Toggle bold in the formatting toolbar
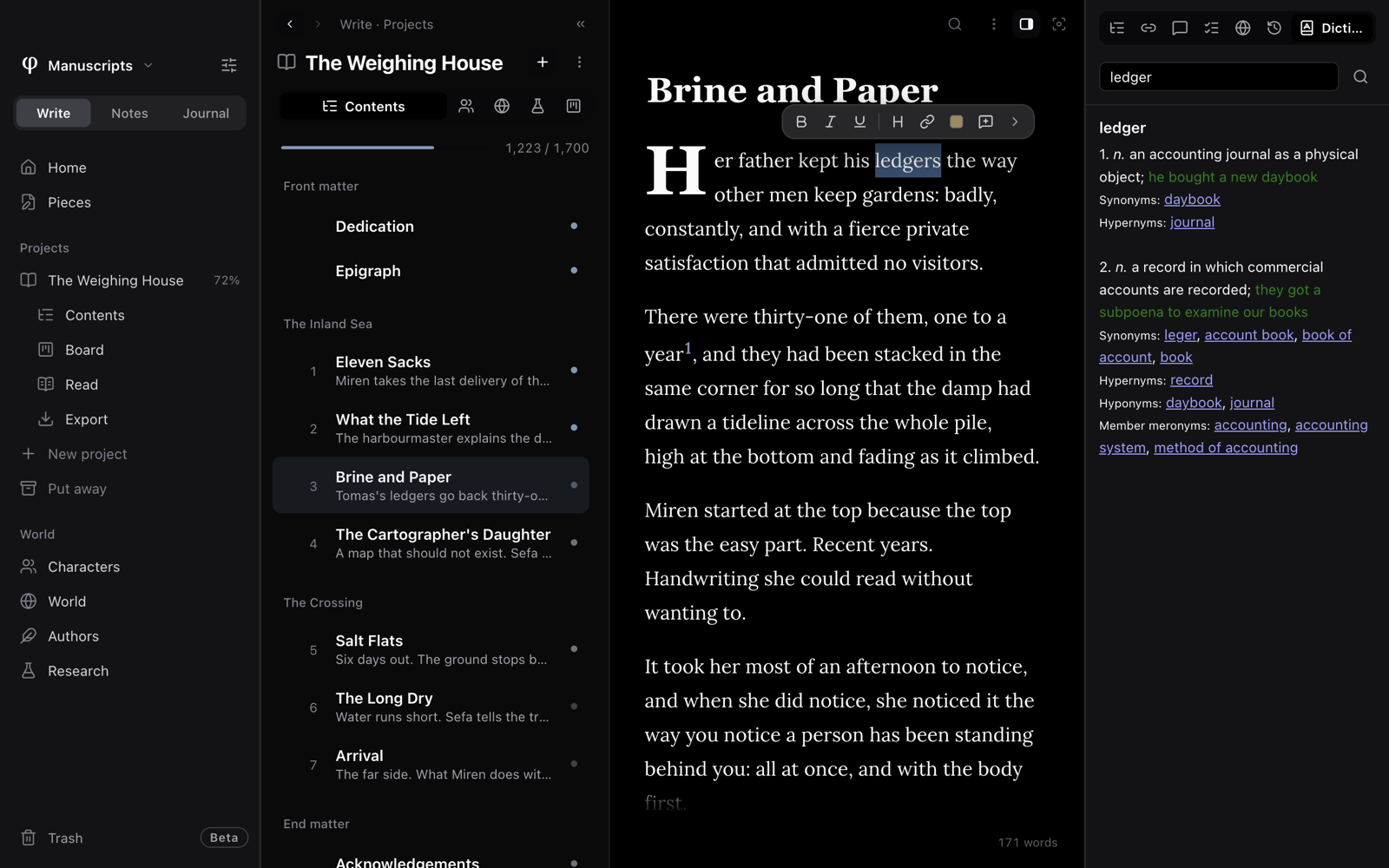 tap(801, 122)
